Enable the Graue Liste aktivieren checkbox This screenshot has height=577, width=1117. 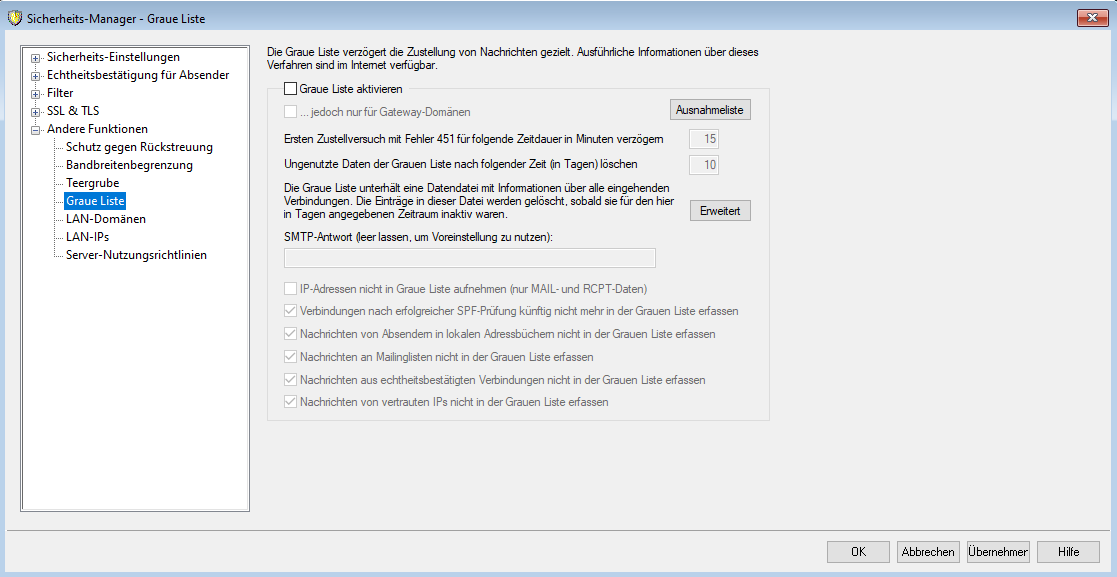(x=291, y=89)
